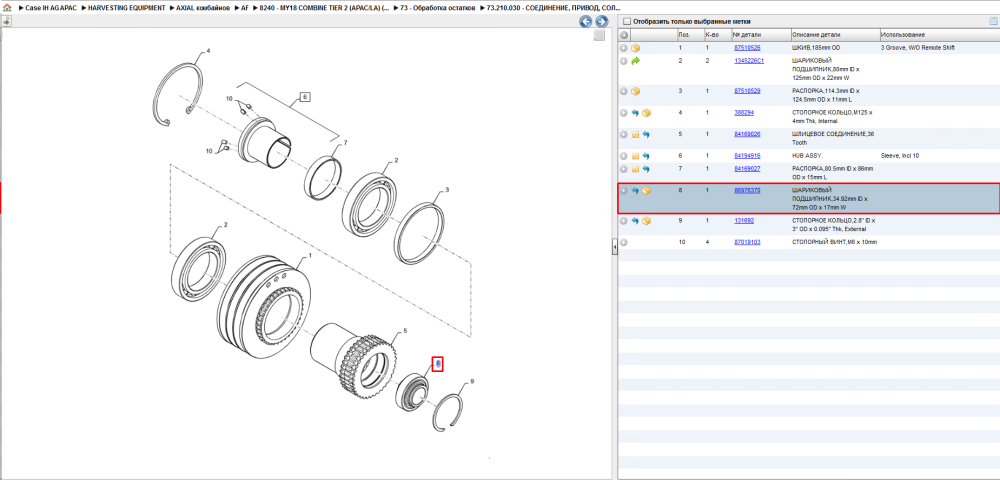Click the box icon on row 388294
This screenshot has width=1000, height=480.
coord(646,113)
